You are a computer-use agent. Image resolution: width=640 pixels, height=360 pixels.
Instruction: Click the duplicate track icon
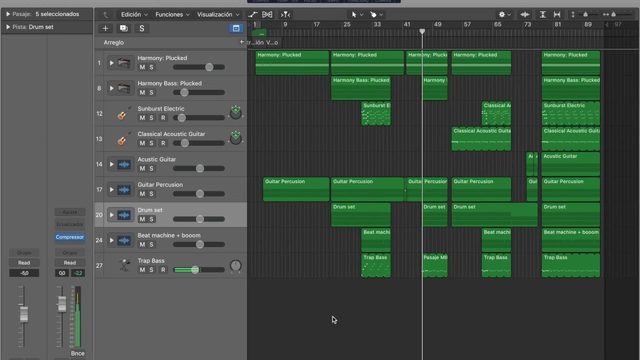123,28
